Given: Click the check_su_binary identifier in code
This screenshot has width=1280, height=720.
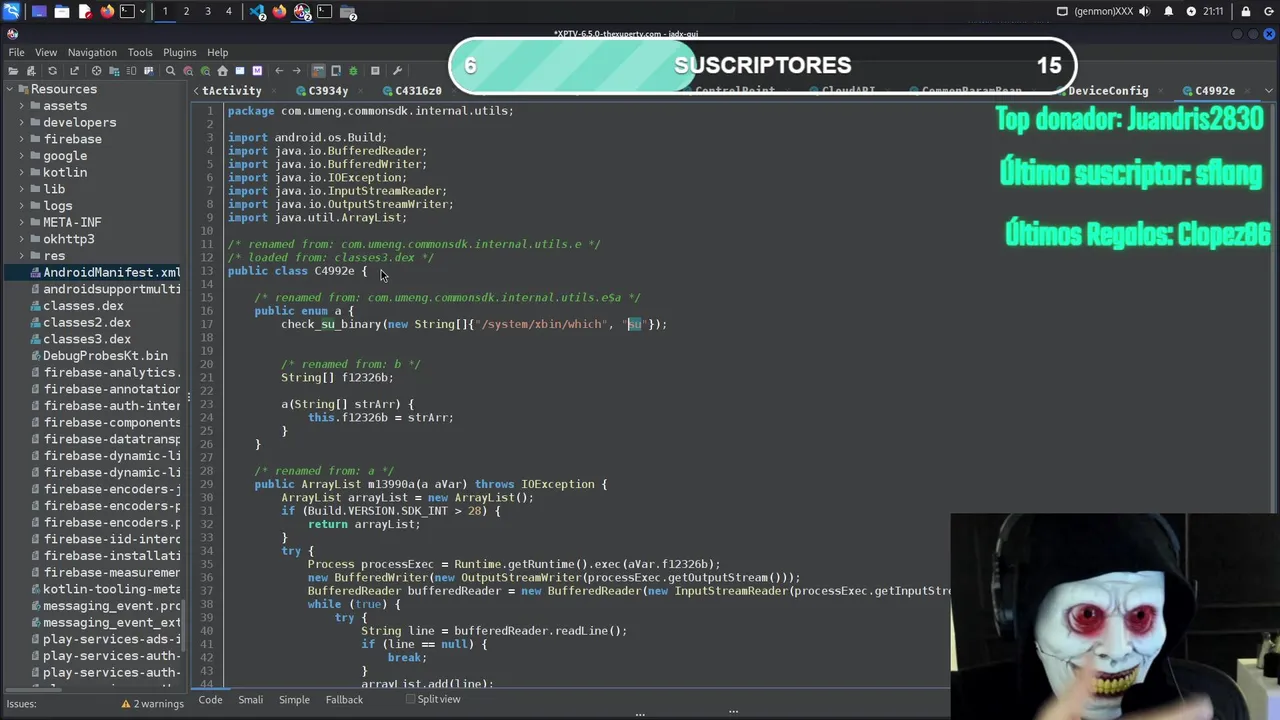Looking at the screenshot, I should coord(331,324).
